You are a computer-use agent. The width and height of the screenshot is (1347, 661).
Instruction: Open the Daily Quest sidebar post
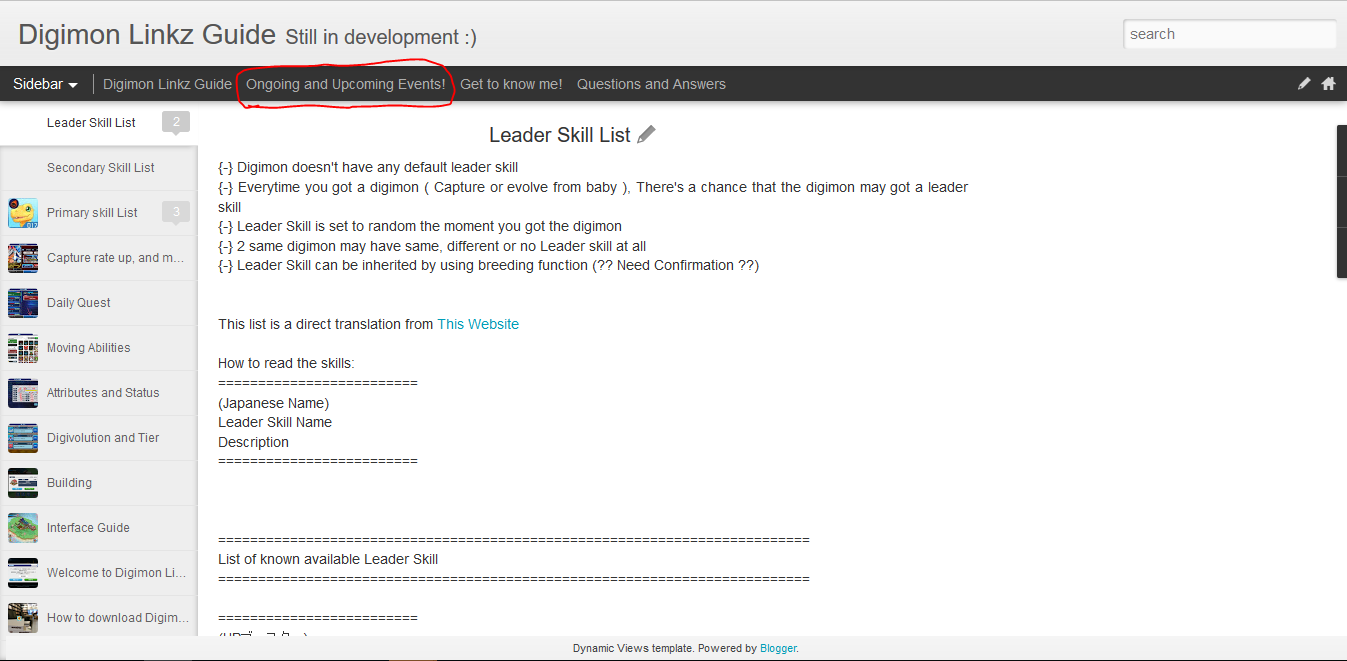pos(98,303)
